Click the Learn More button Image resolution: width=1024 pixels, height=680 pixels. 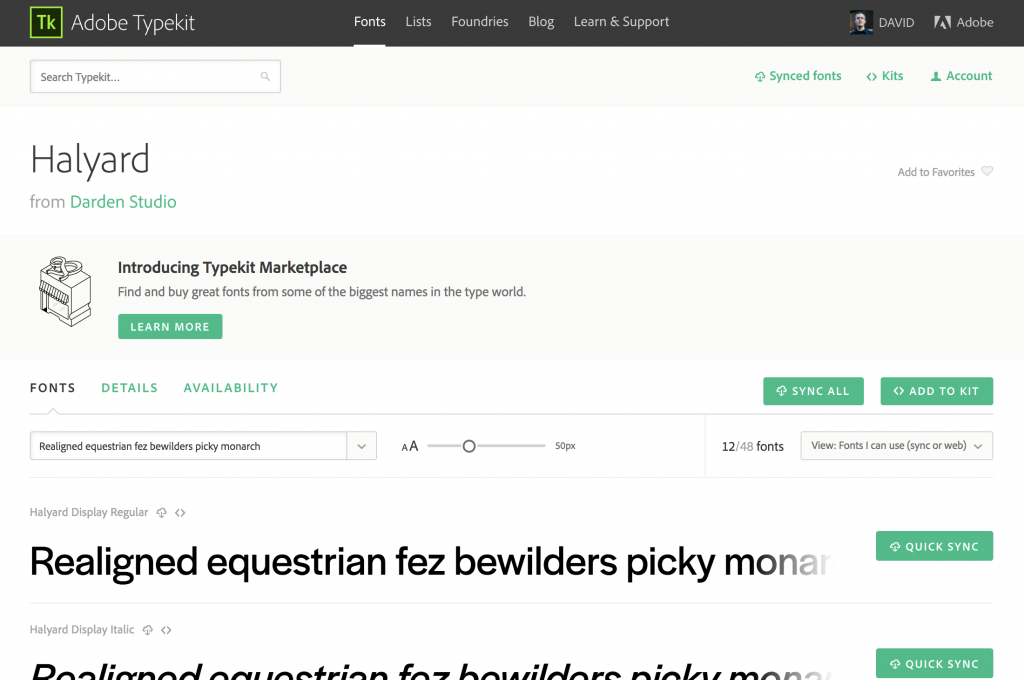(x=170, y=326)
